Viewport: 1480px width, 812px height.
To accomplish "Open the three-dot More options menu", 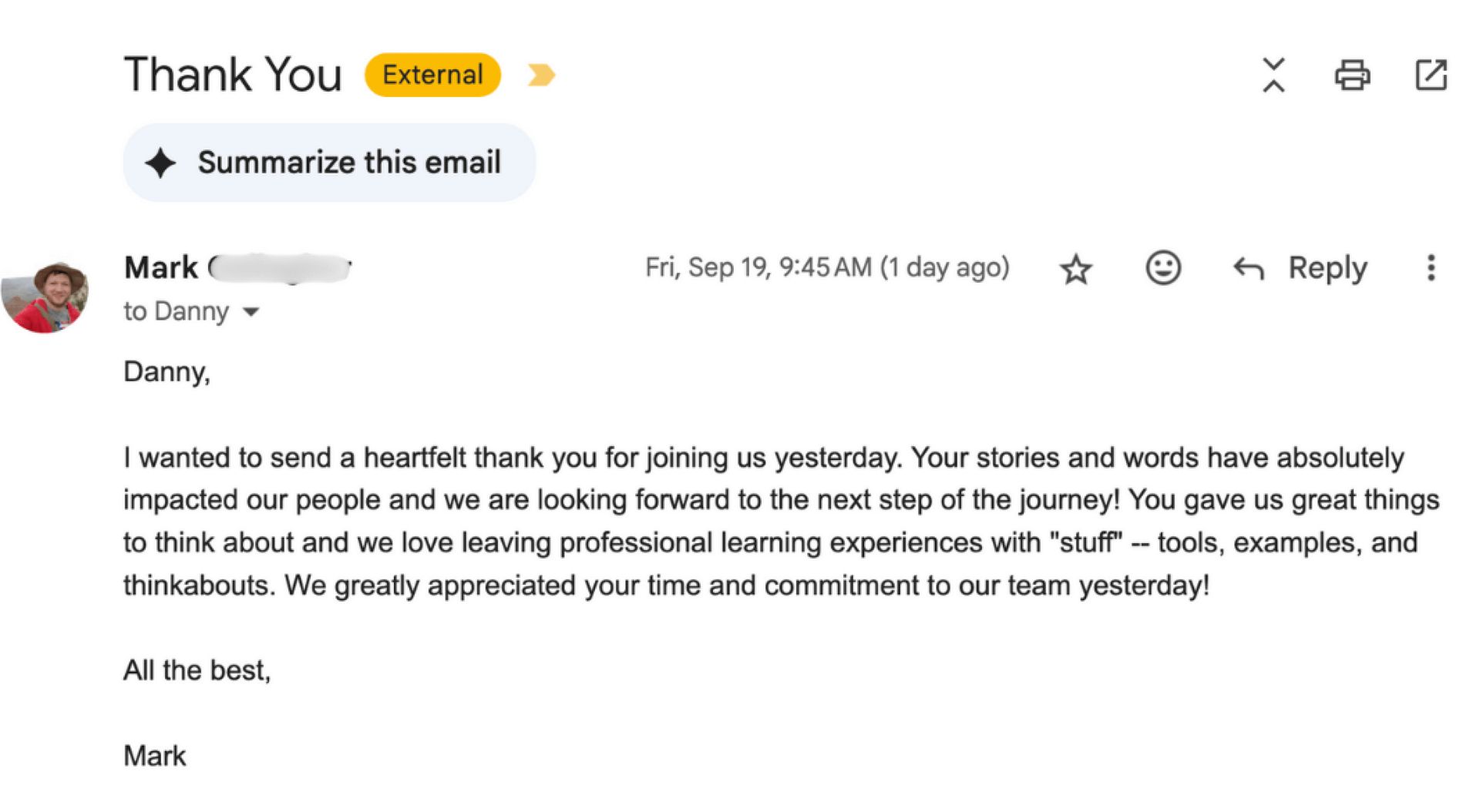I will pos(1431,268).
